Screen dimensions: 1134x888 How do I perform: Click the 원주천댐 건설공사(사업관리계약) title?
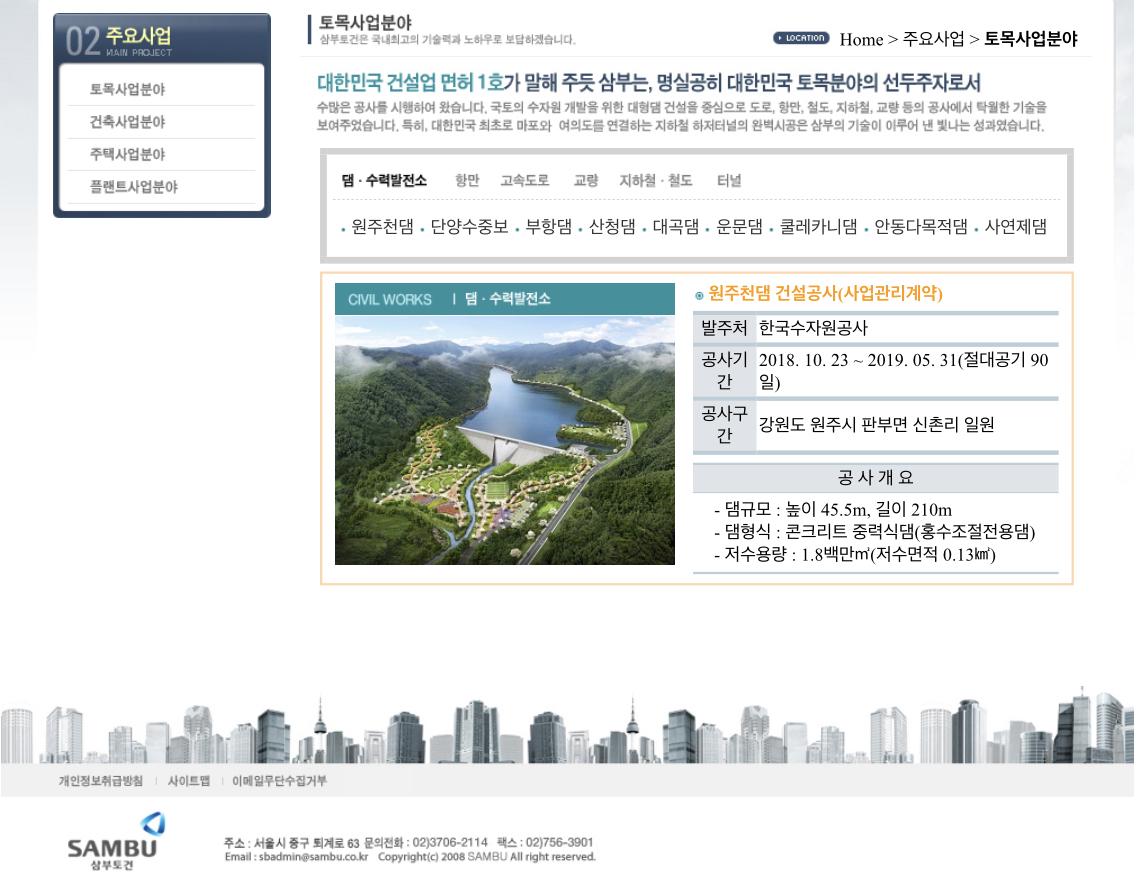point(824,293)
